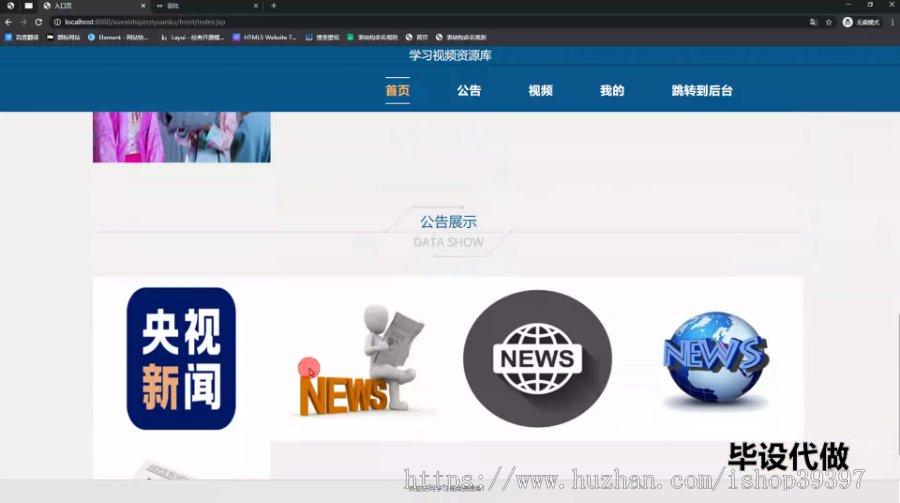Click the page vertical scrollbar thumb
Viewport: 900px width, 503px height.
click(x=897, y=384)
